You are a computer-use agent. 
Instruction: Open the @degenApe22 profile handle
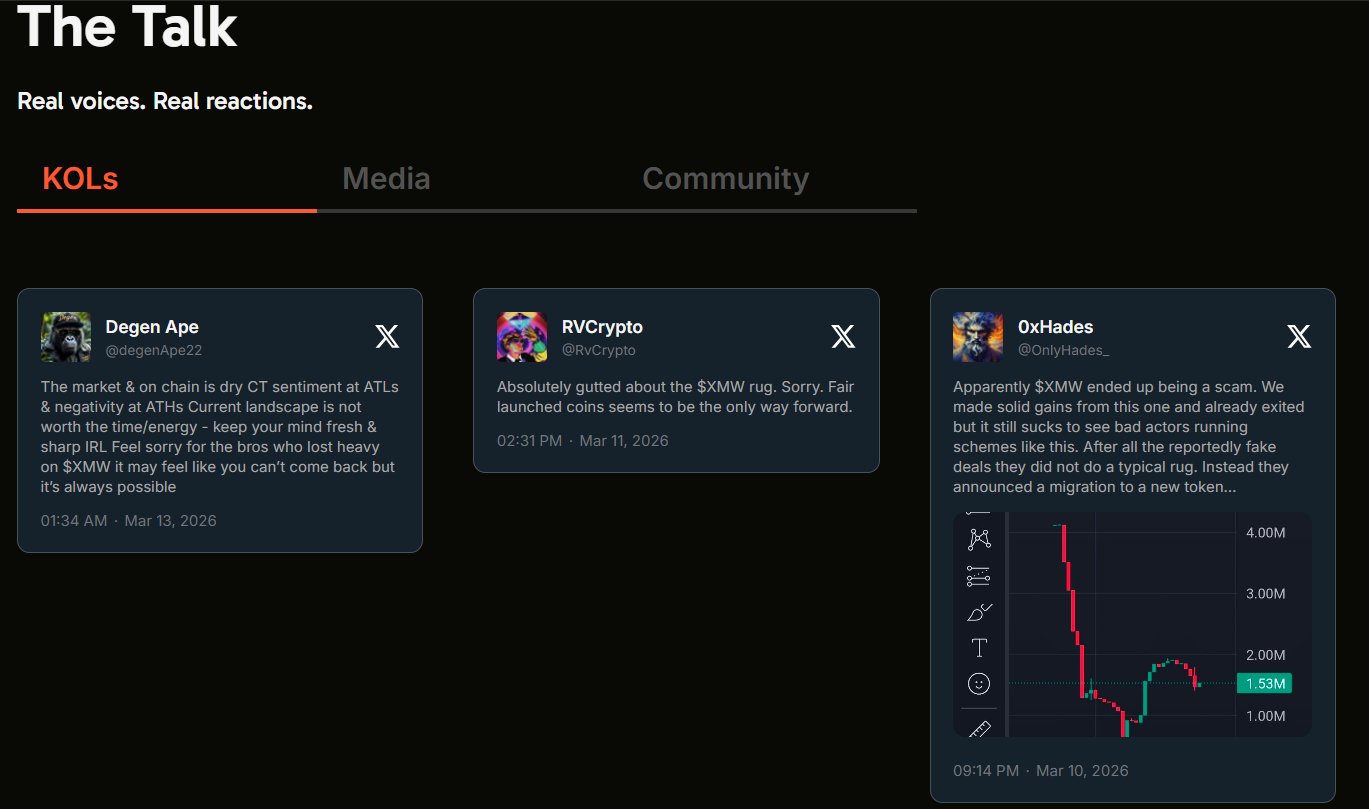tap(154, 350)
